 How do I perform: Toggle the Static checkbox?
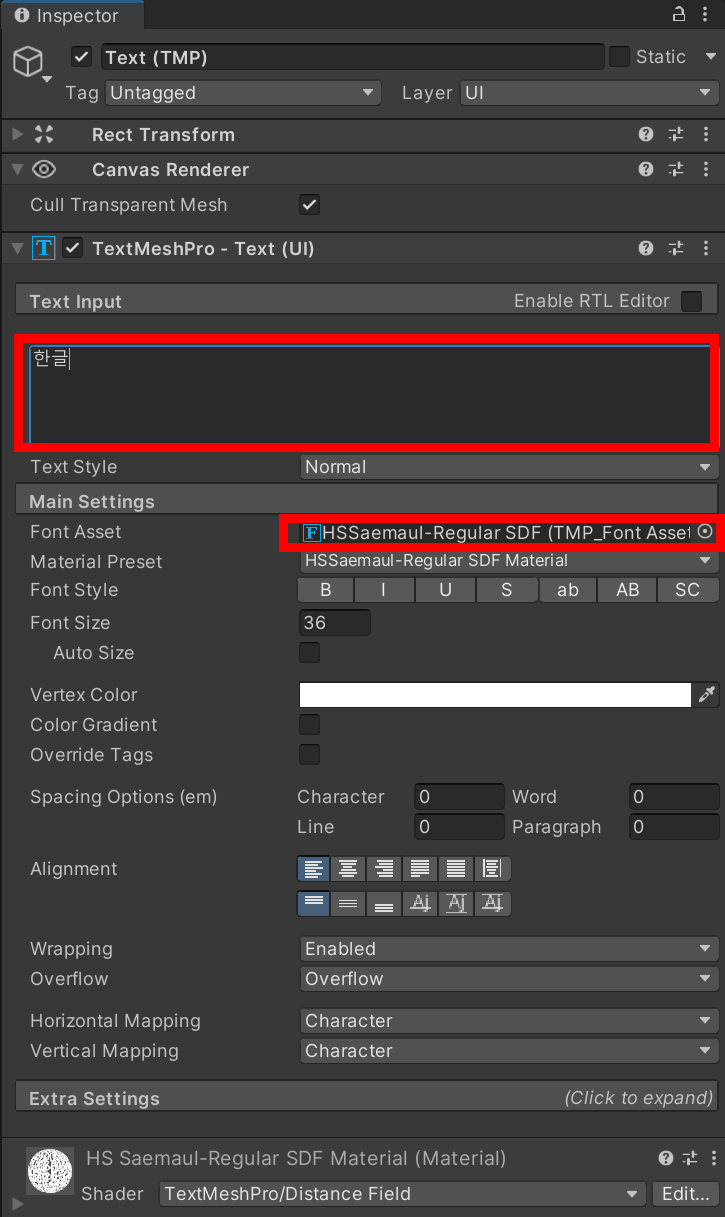pos(620,57)
